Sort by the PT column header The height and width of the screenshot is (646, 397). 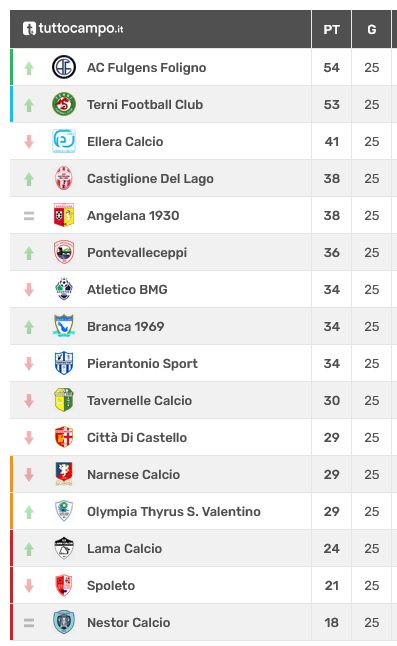coord(332,29)
